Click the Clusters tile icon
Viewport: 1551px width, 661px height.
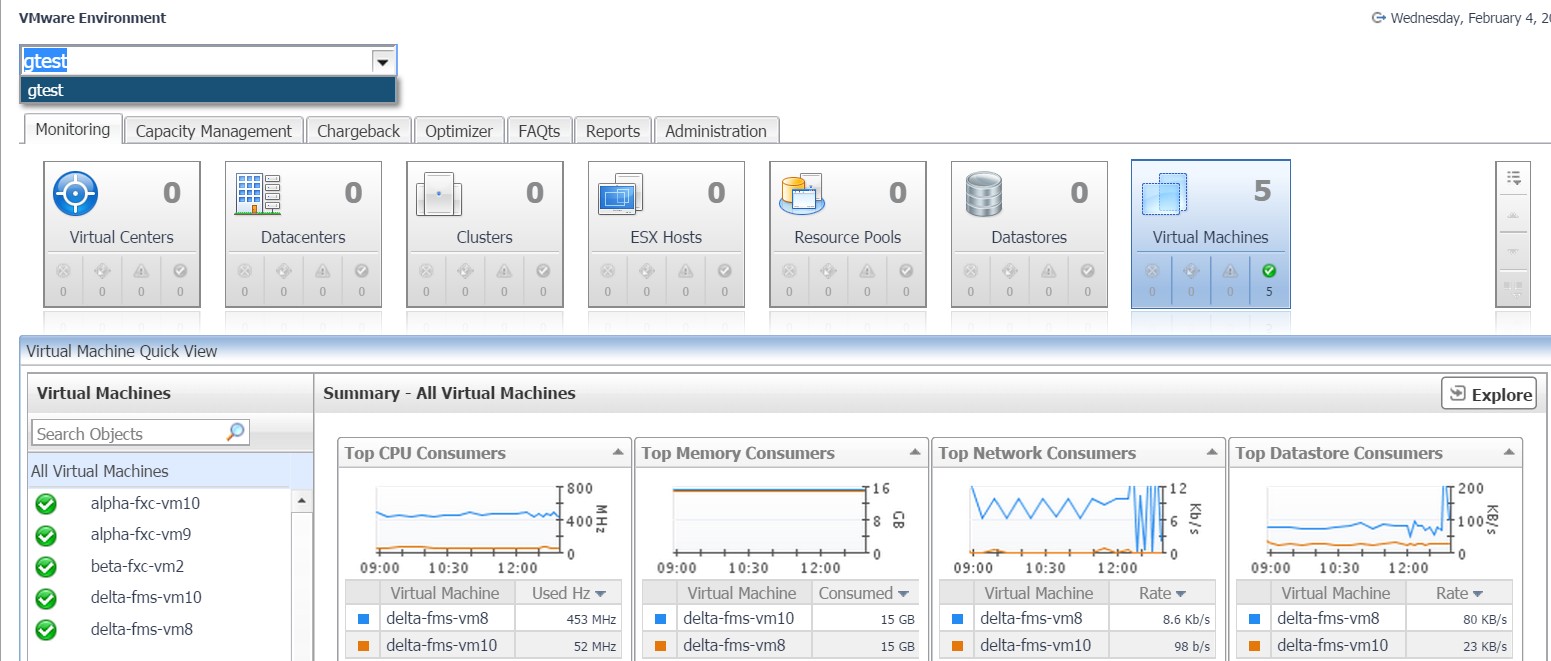tap(438, 194)
